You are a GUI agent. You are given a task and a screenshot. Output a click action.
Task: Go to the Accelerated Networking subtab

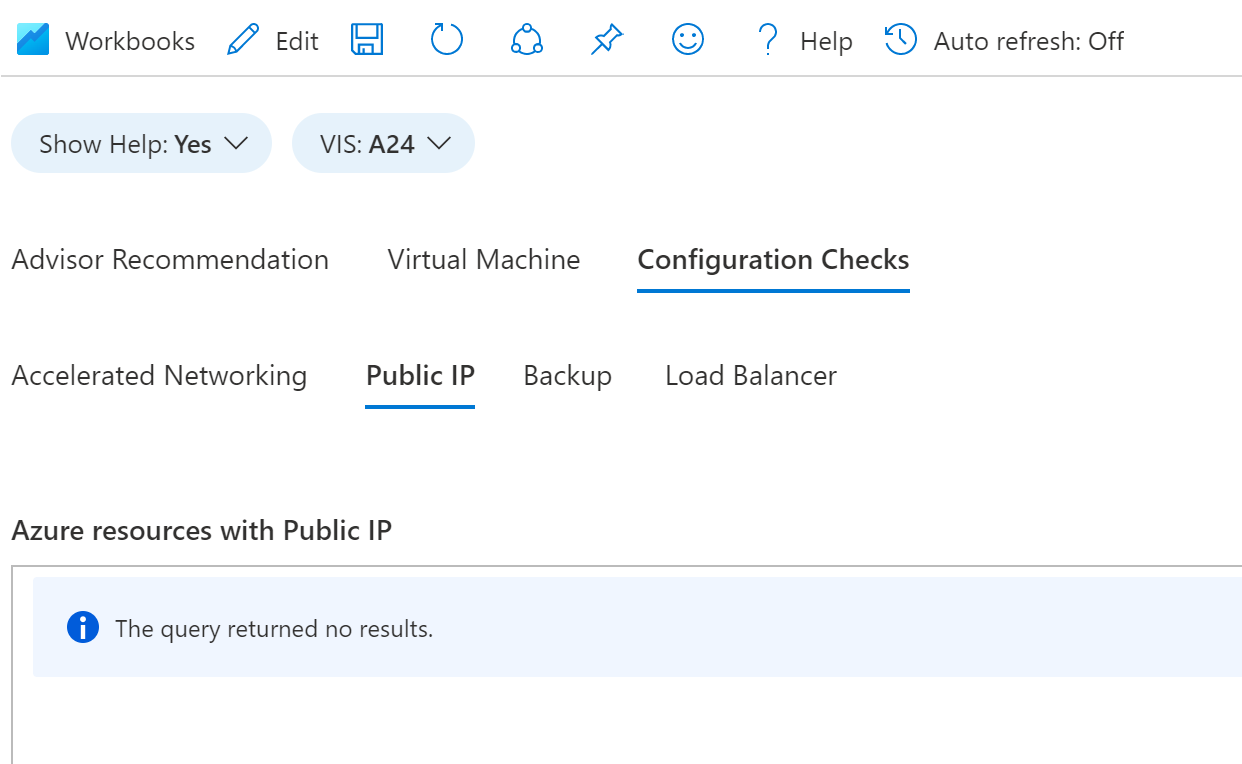pos(159,376)
